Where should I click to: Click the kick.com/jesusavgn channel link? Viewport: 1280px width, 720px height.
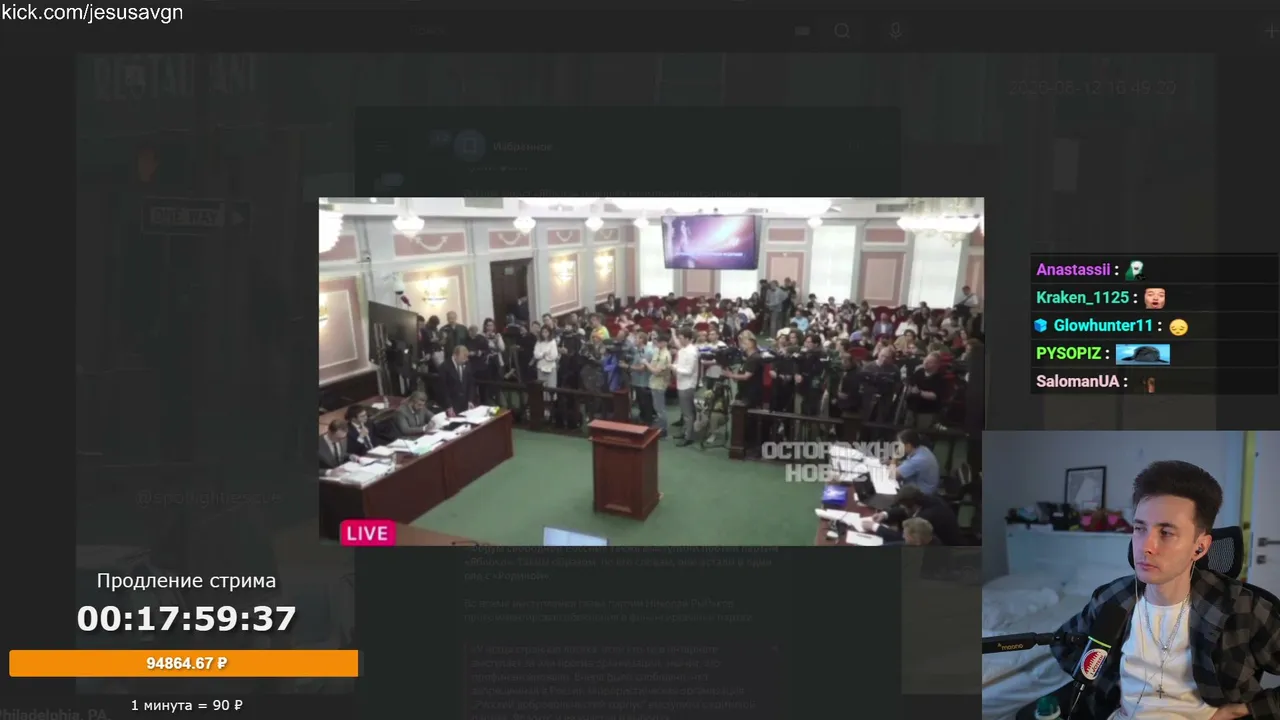[92, 12]
